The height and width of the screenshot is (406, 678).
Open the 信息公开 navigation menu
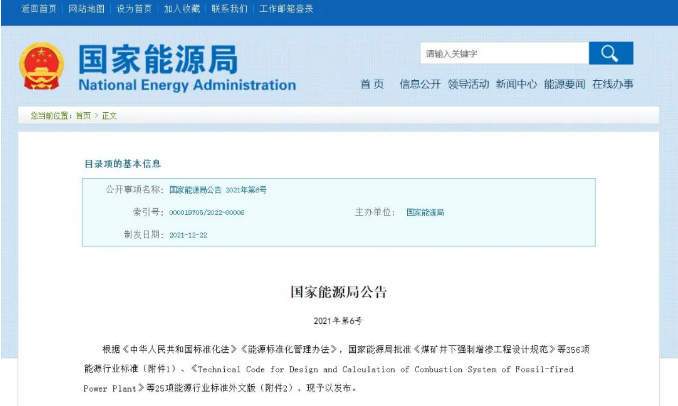[419, 84]
